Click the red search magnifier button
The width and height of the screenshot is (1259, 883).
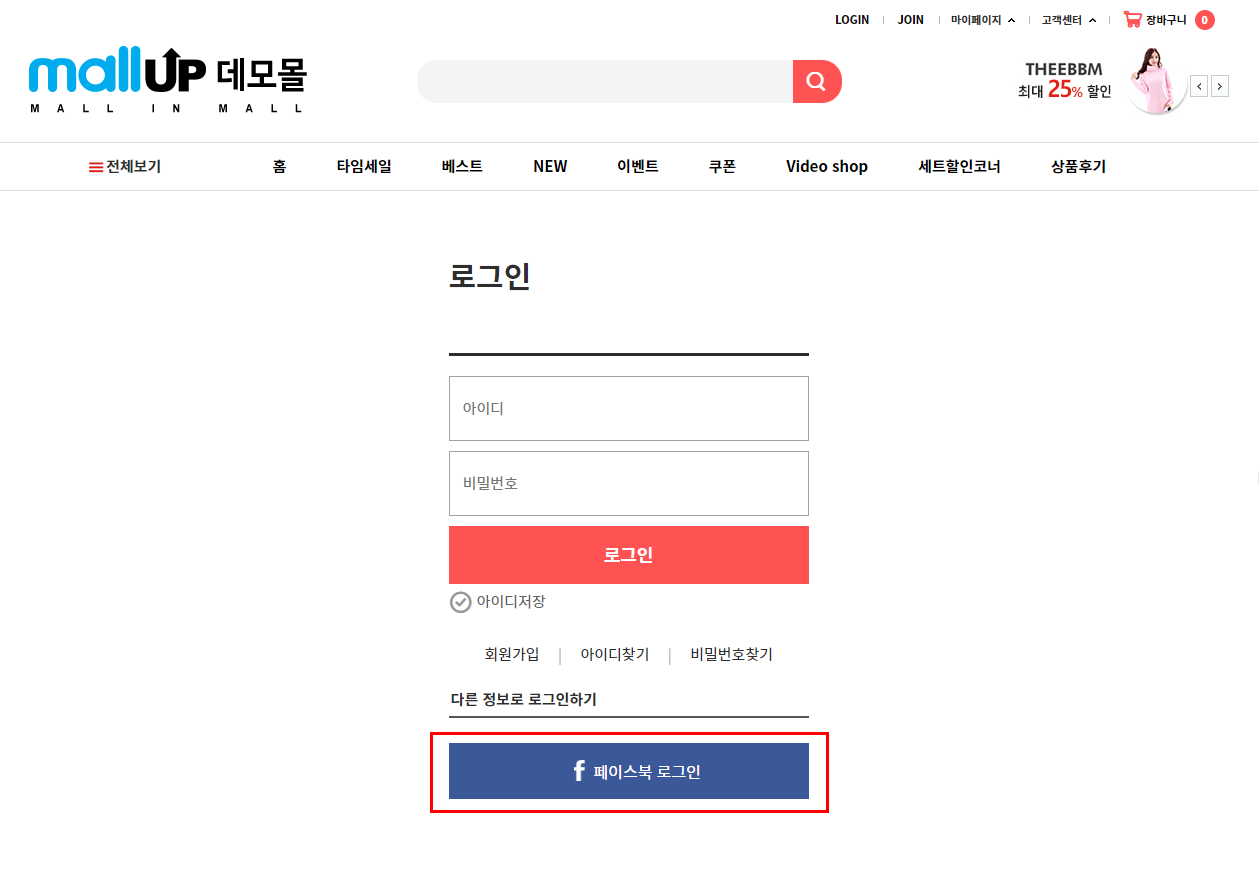(x=817, y=81)
